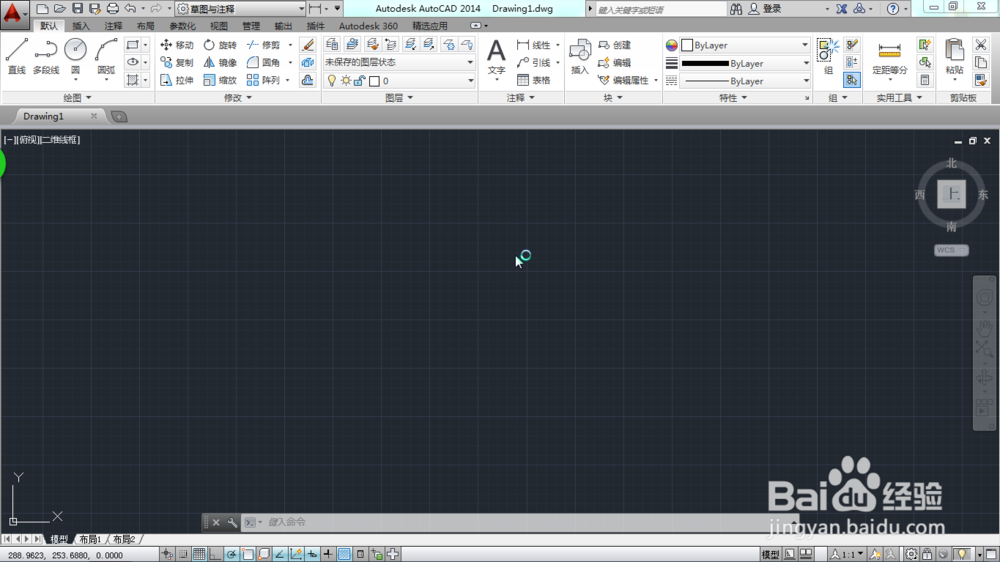Open the Insert (插入) ribbon tab
This screenshot has height=562, width=1000.
coord(81,26)
